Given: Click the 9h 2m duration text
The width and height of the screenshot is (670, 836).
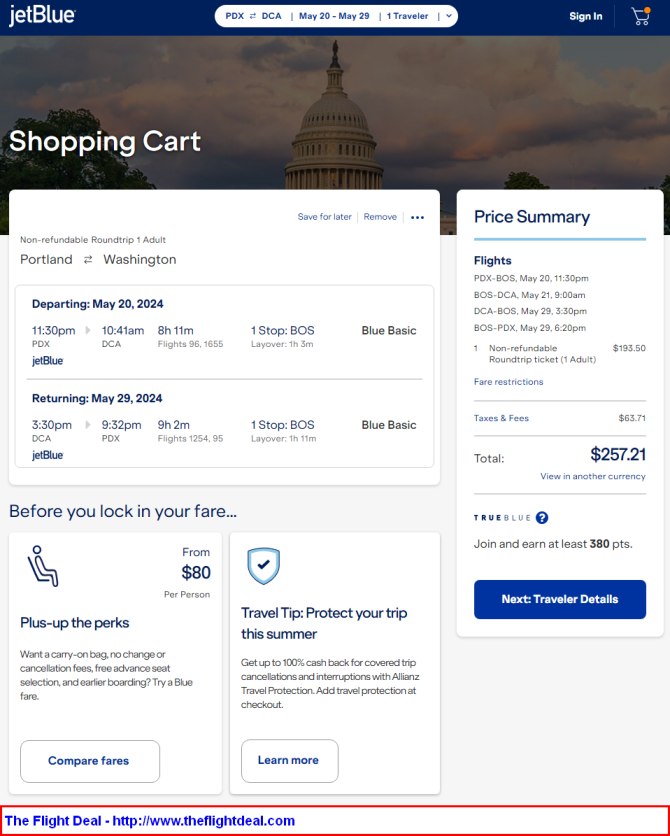Looking at the screenshot, I should (174, 425).
